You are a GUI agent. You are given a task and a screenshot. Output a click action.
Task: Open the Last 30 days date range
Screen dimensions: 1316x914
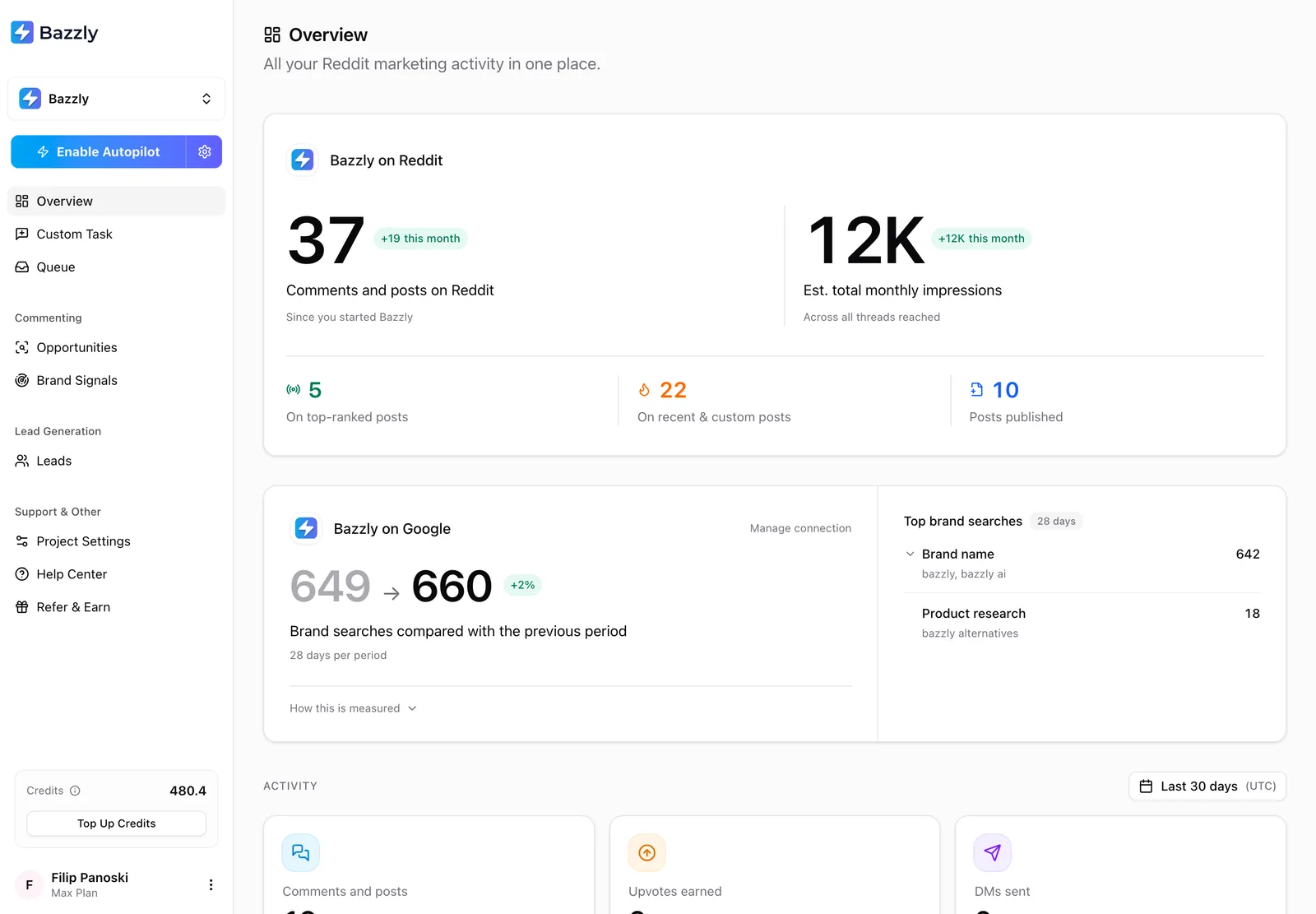pos(1207,786)
